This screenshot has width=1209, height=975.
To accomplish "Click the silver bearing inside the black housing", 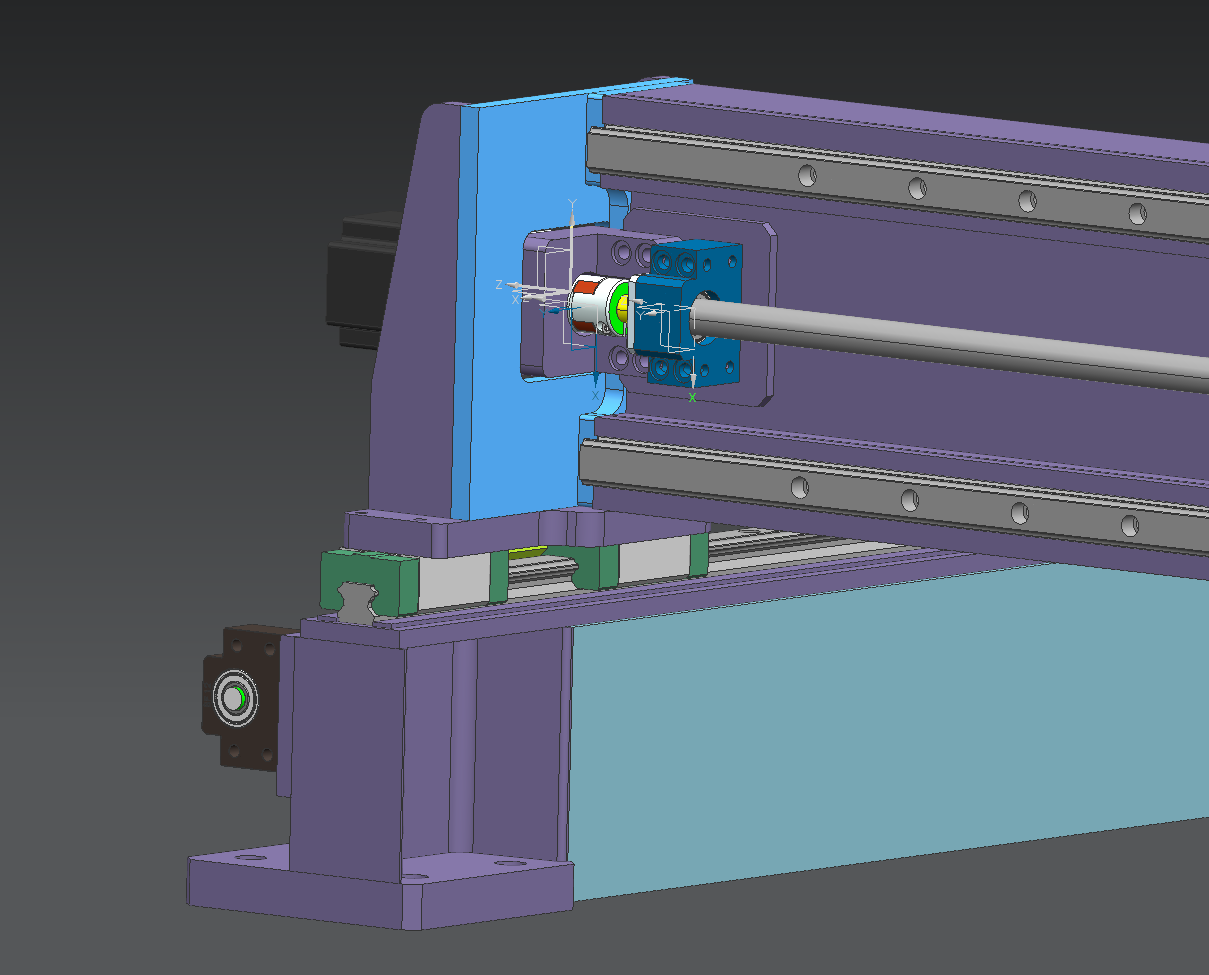I will tap(234, 699).
